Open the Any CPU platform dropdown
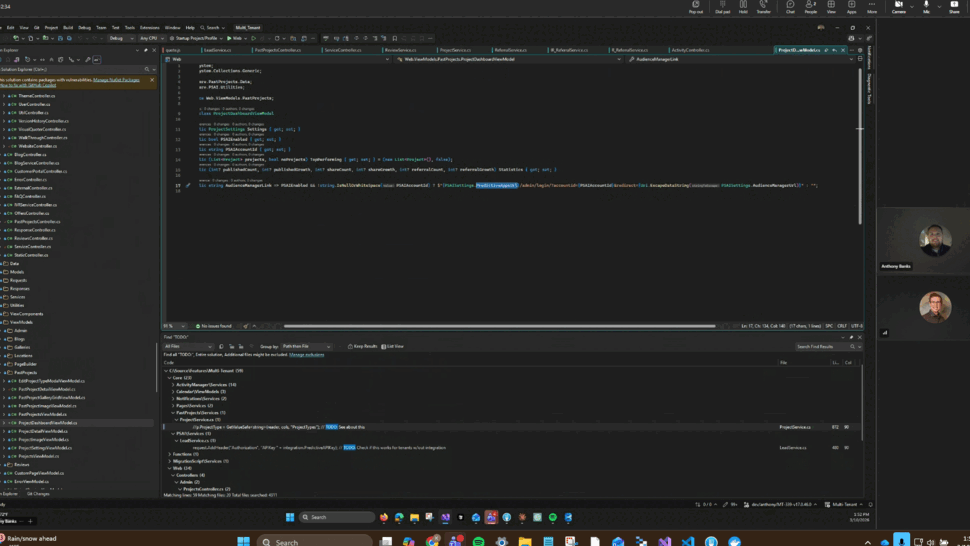 coord(150,38)
